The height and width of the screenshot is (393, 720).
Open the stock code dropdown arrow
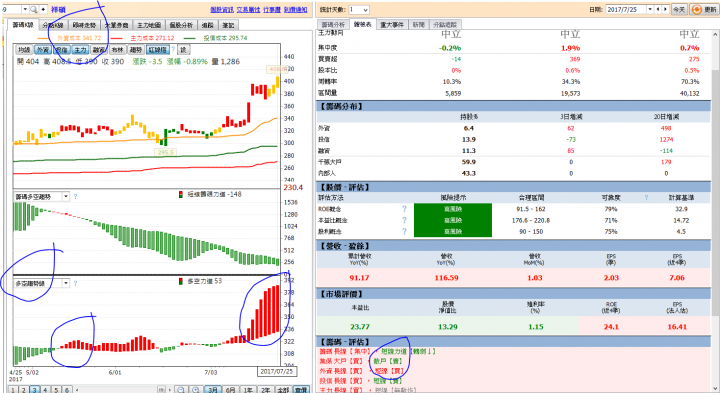[x=25, y=9]
